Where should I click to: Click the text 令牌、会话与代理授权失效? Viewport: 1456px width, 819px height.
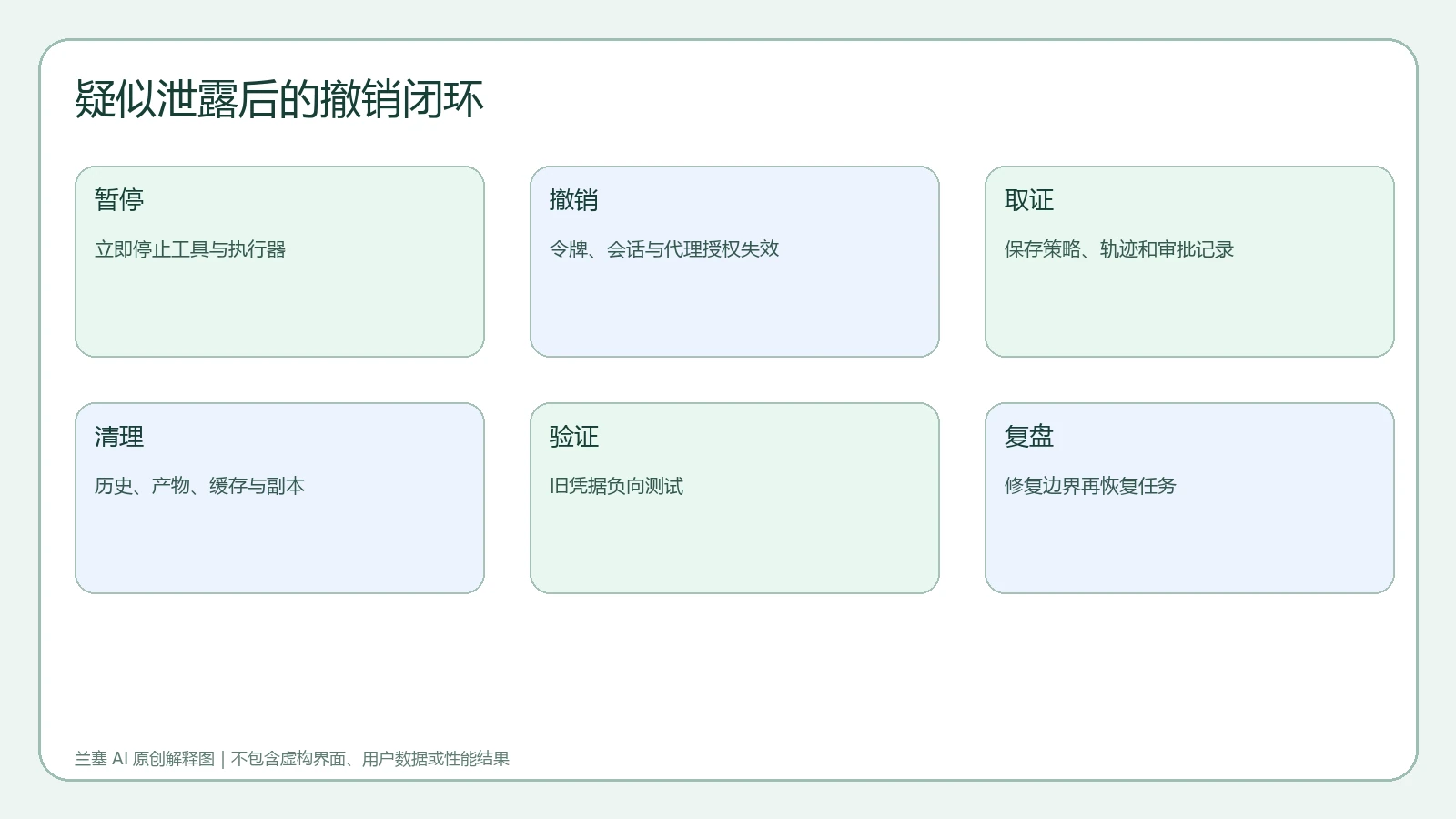664,249
